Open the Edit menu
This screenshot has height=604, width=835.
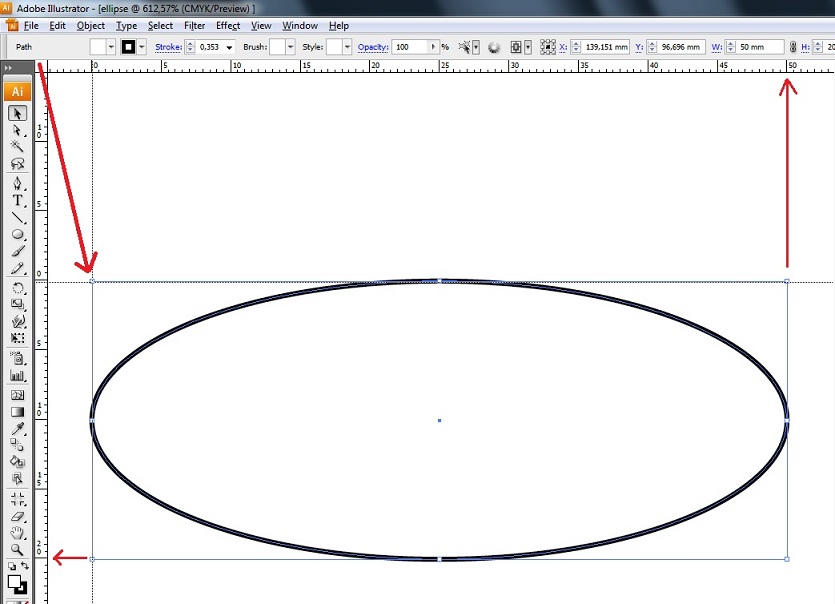pyautogui.click(x=57, y=26)
